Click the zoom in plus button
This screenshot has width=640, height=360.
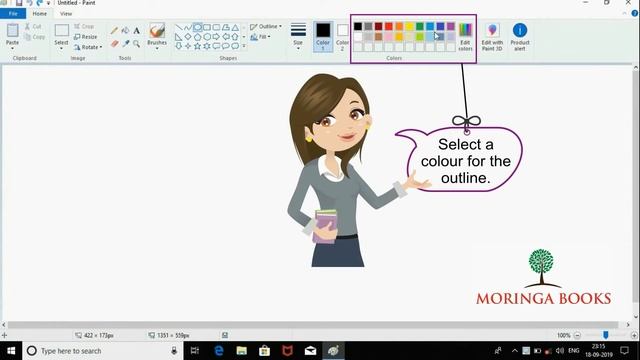pyautogui.click(x=634, y=335)
